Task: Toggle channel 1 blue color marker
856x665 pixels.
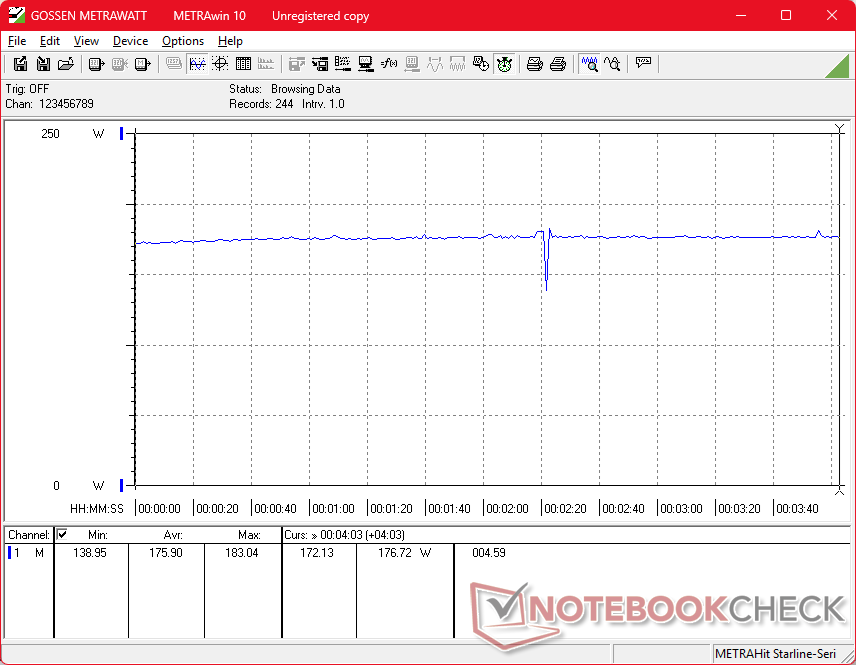Action: pyautogui.click(x=11, y=553)
